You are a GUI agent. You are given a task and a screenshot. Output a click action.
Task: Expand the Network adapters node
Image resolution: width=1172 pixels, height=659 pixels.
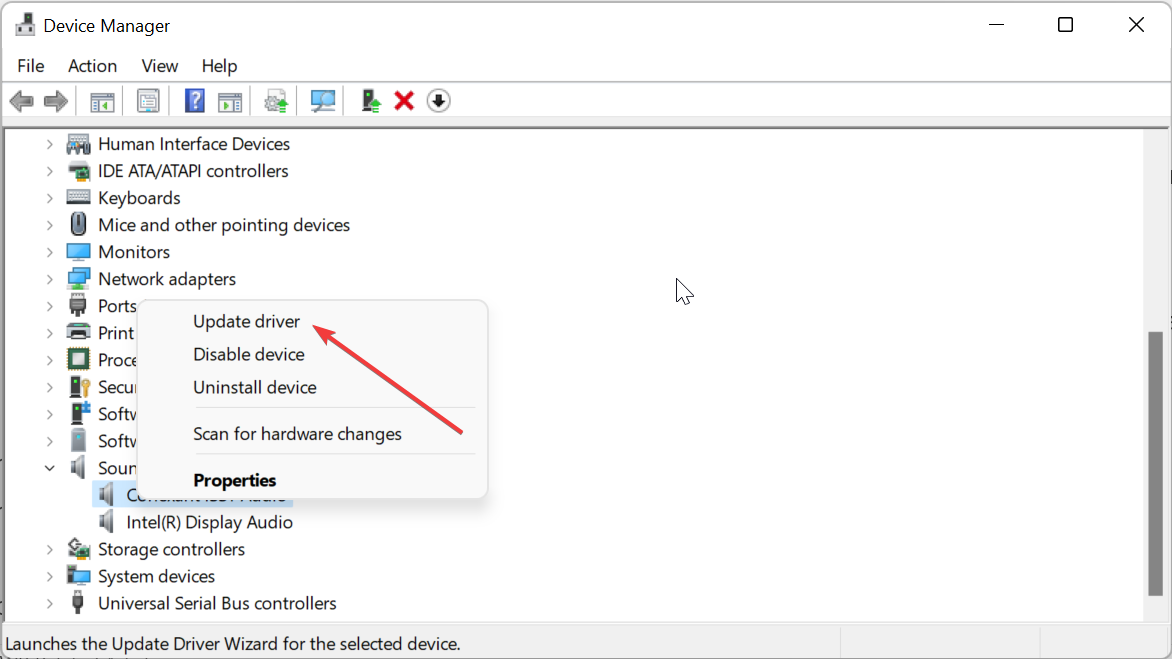pyautogui.click(x=49, y=279)
